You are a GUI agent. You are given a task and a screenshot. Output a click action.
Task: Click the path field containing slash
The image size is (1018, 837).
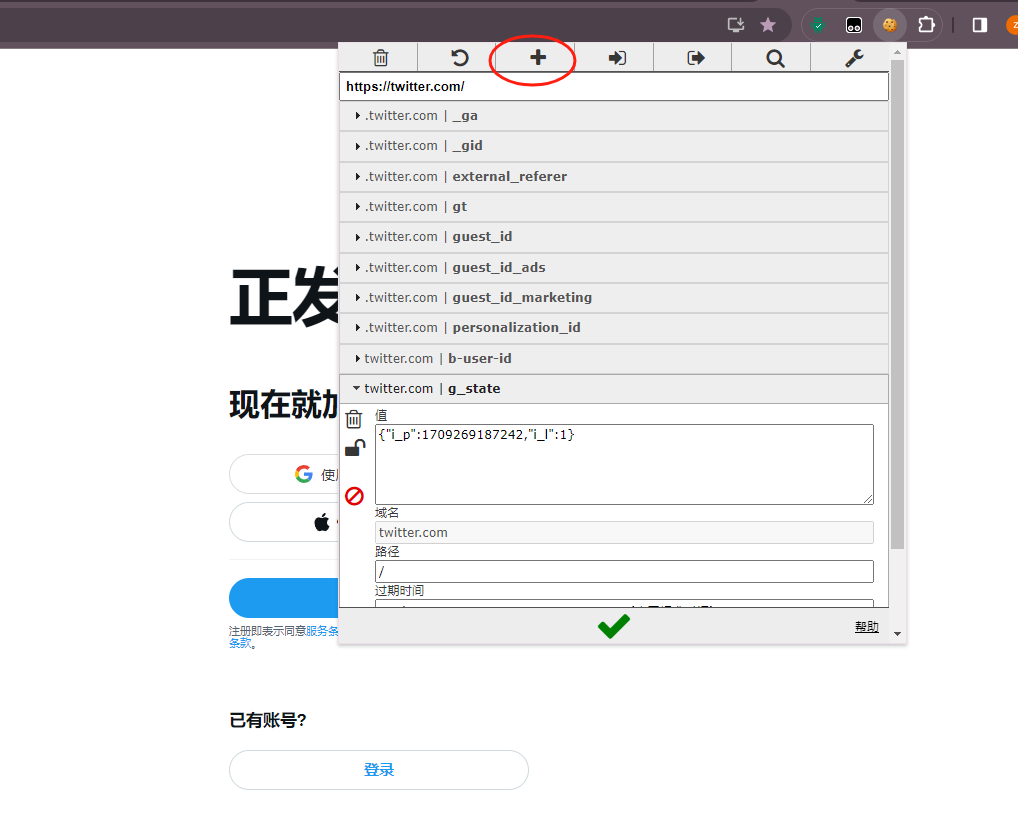(624, 571)
